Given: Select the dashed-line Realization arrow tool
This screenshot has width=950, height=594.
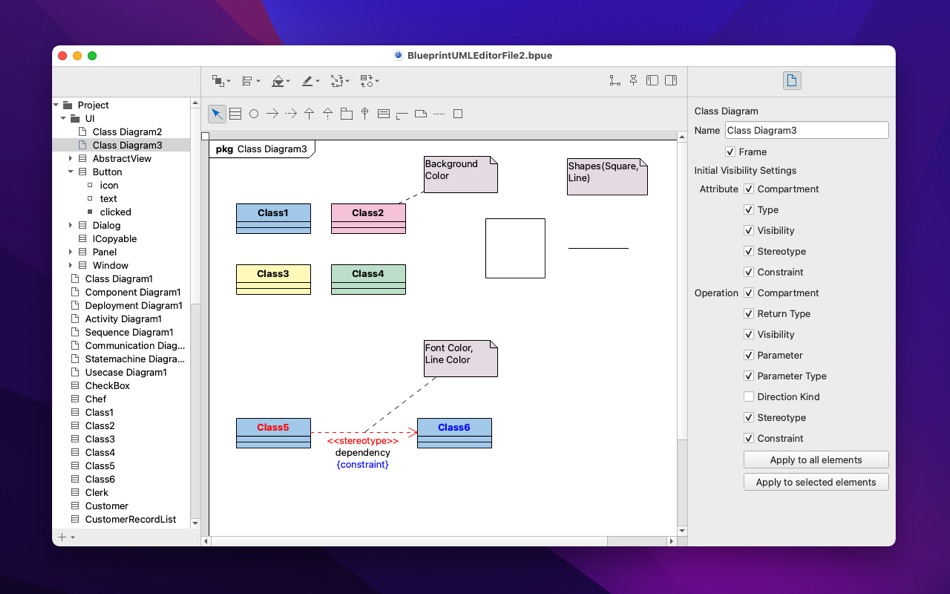Looking at the screenshot, I should (x=328, y=113).
